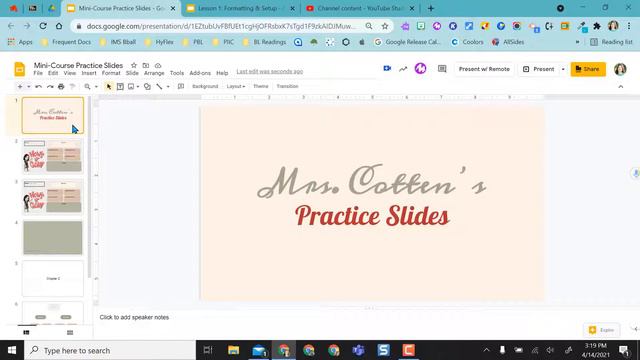This screenshot has height=360, width=640.
Task: Select the 'Practice Slides' red title text
Action: (372, 216)
